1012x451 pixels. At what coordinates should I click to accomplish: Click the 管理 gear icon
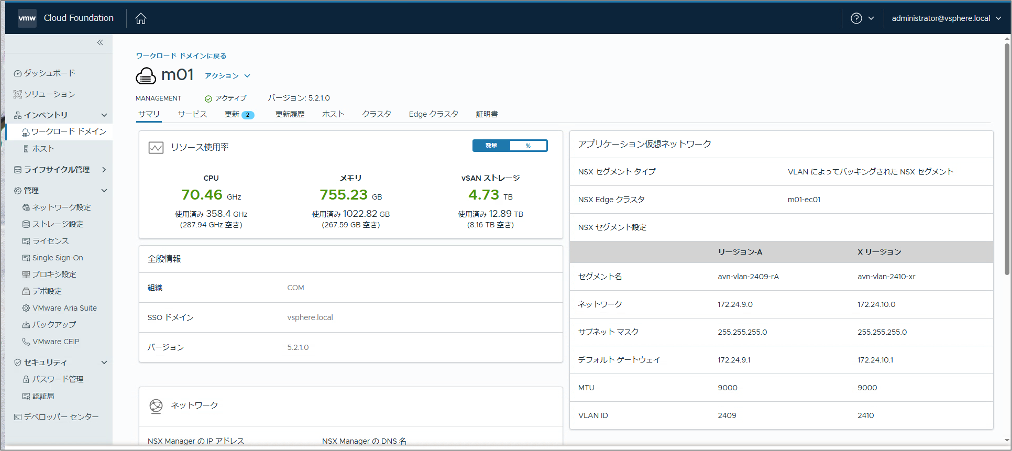[17, 190]
